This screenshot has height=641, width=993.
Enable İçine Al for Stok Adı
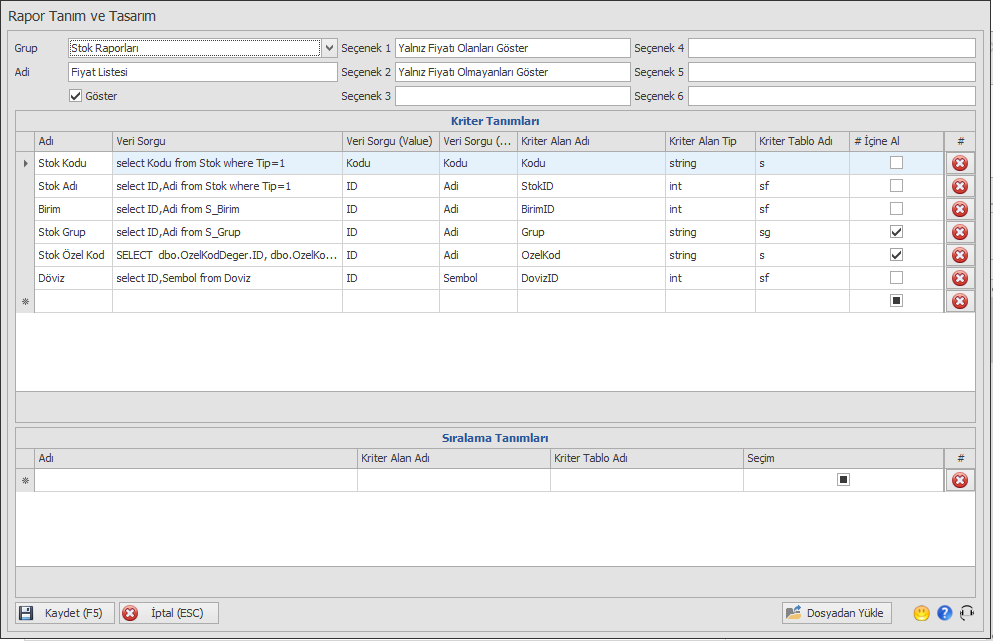(896, 186)
